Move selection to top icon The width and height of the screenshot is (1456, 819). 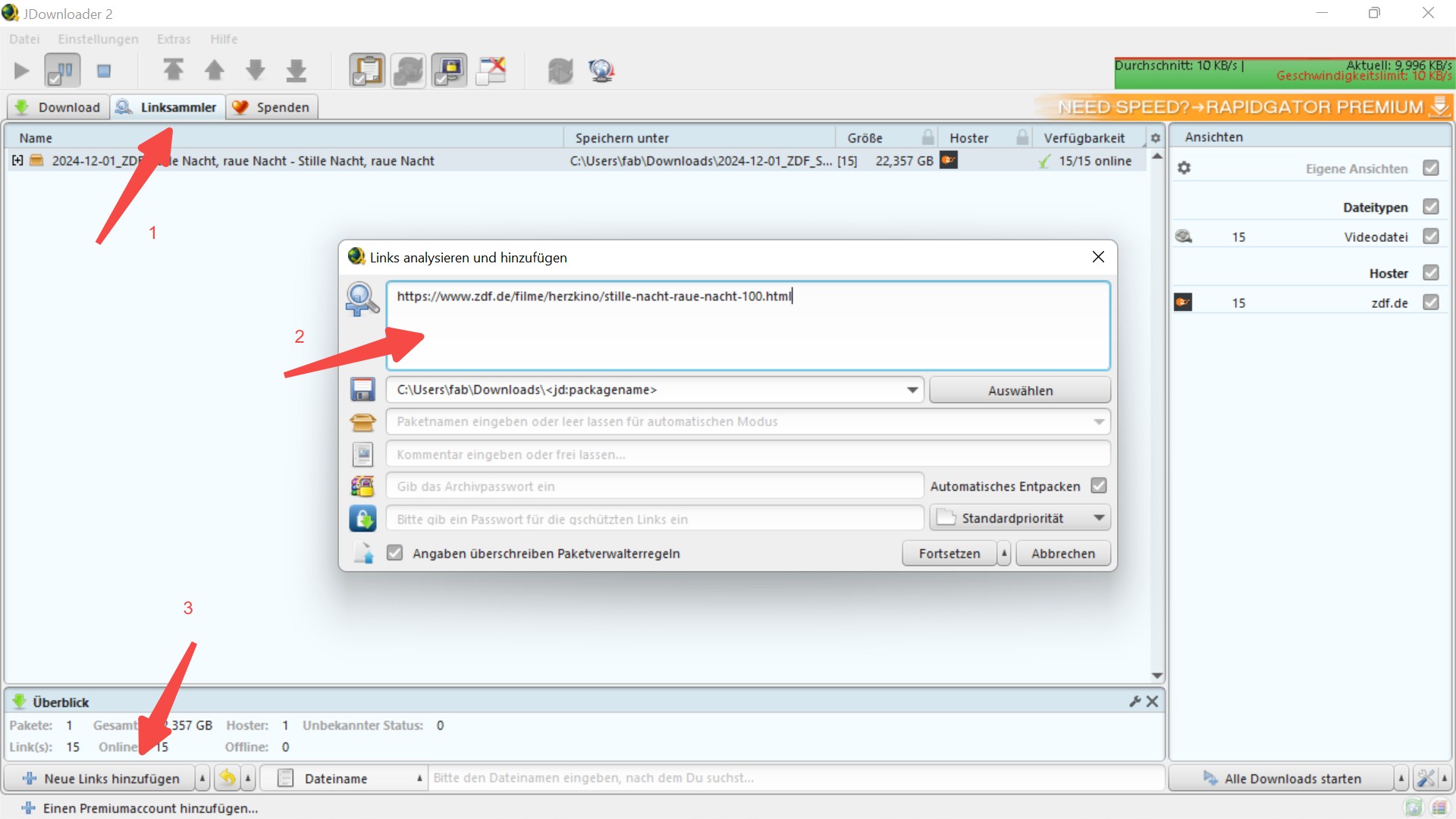[x=174, y=71]
